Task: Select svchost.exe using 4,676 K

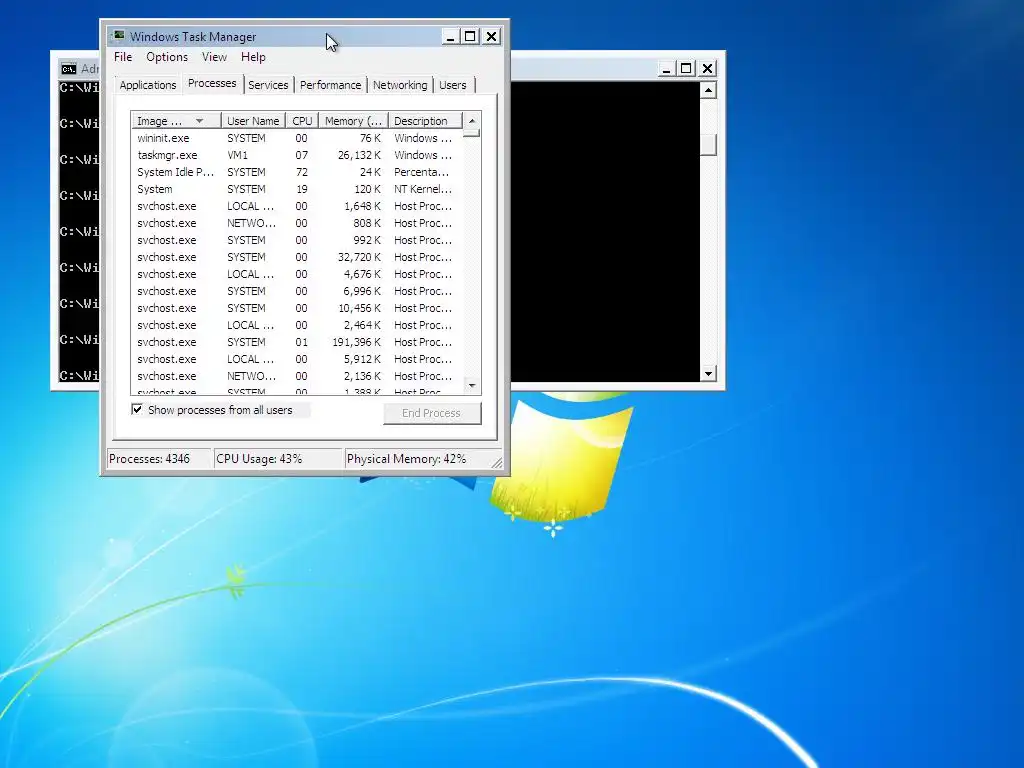Action: pos(297,274)
